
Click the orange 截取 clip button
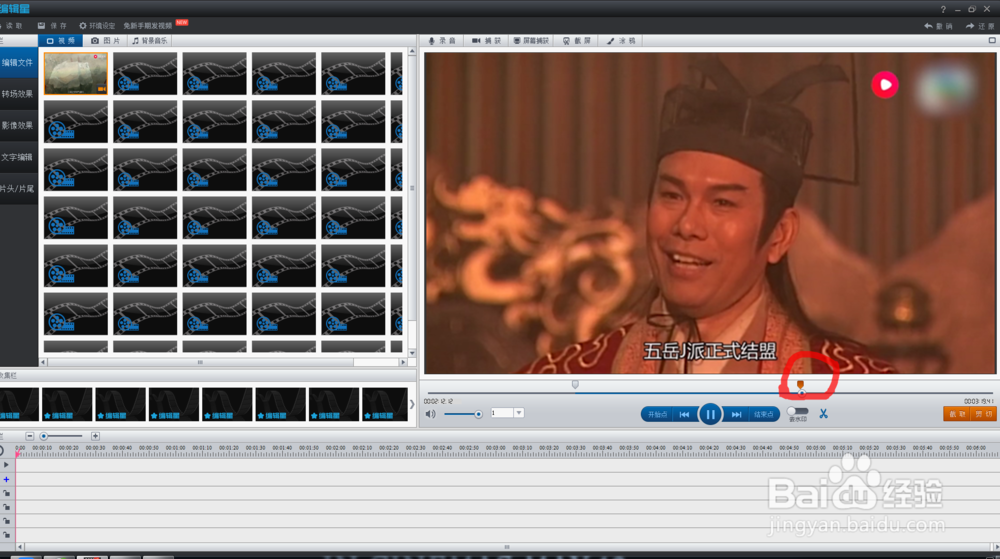[957, 414]
